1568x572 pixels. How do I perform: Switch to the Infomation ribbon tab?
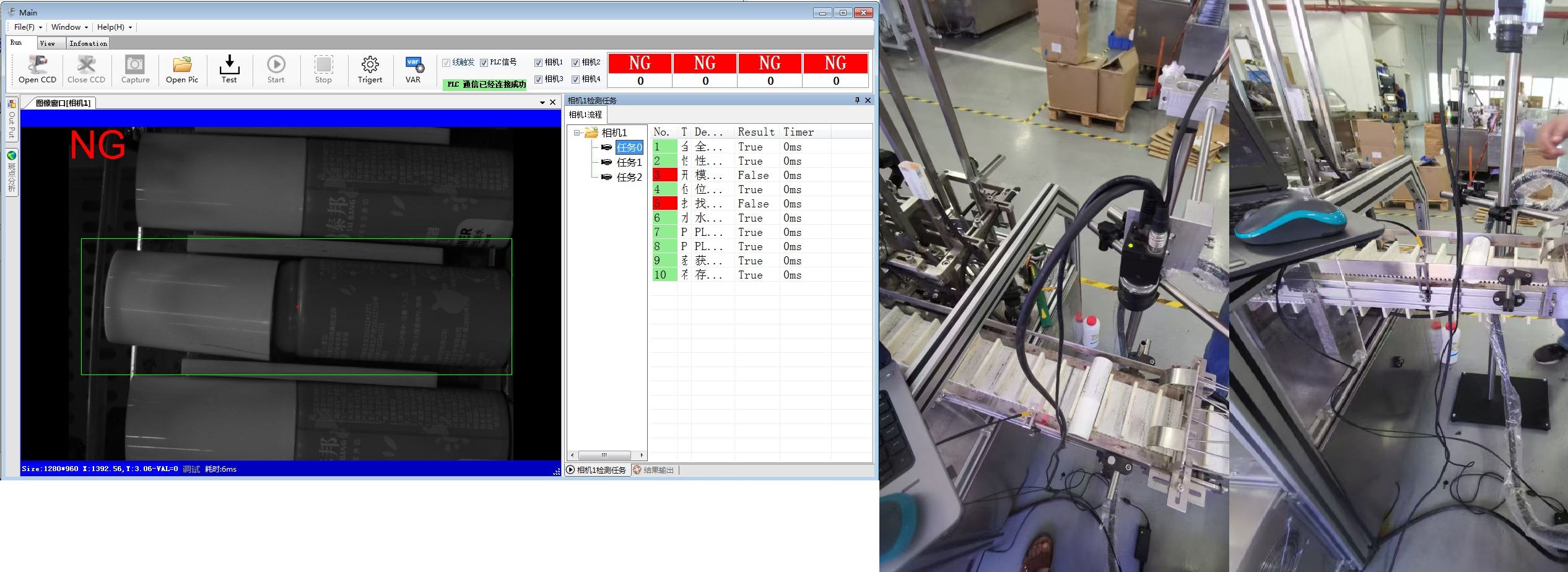[88, 43]
